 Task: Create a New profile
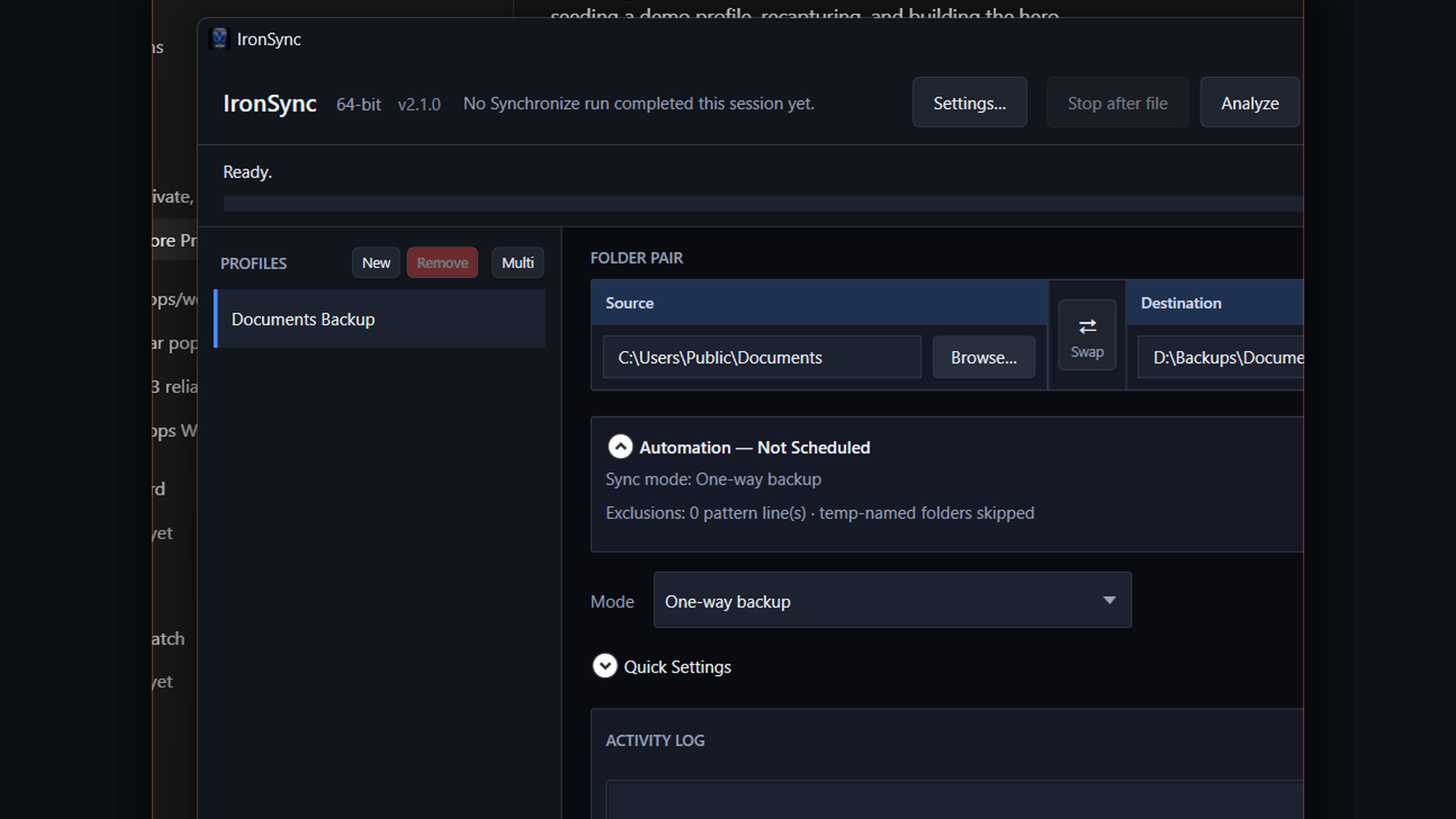375,262
